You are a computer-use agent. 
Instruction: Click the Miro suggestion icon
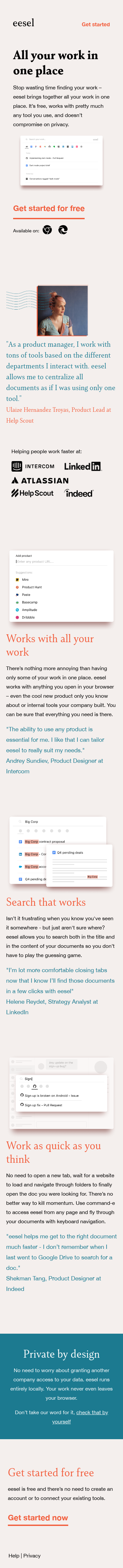pyautogui.click(x=17, y=579)
